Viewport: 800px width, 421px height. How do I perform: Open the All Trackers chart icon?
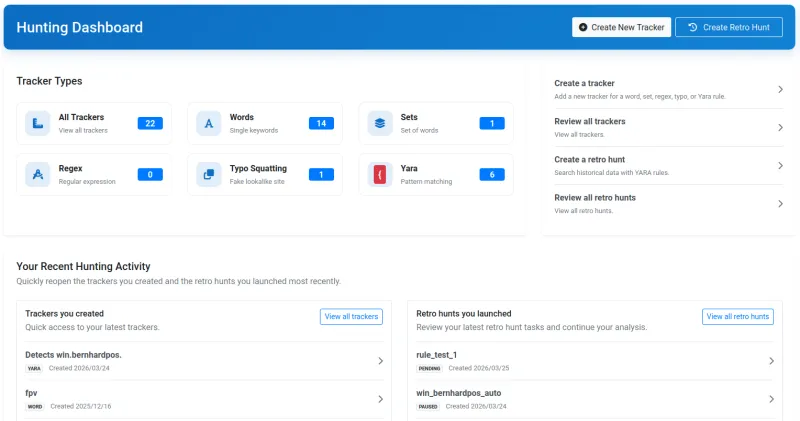(38, 123)
